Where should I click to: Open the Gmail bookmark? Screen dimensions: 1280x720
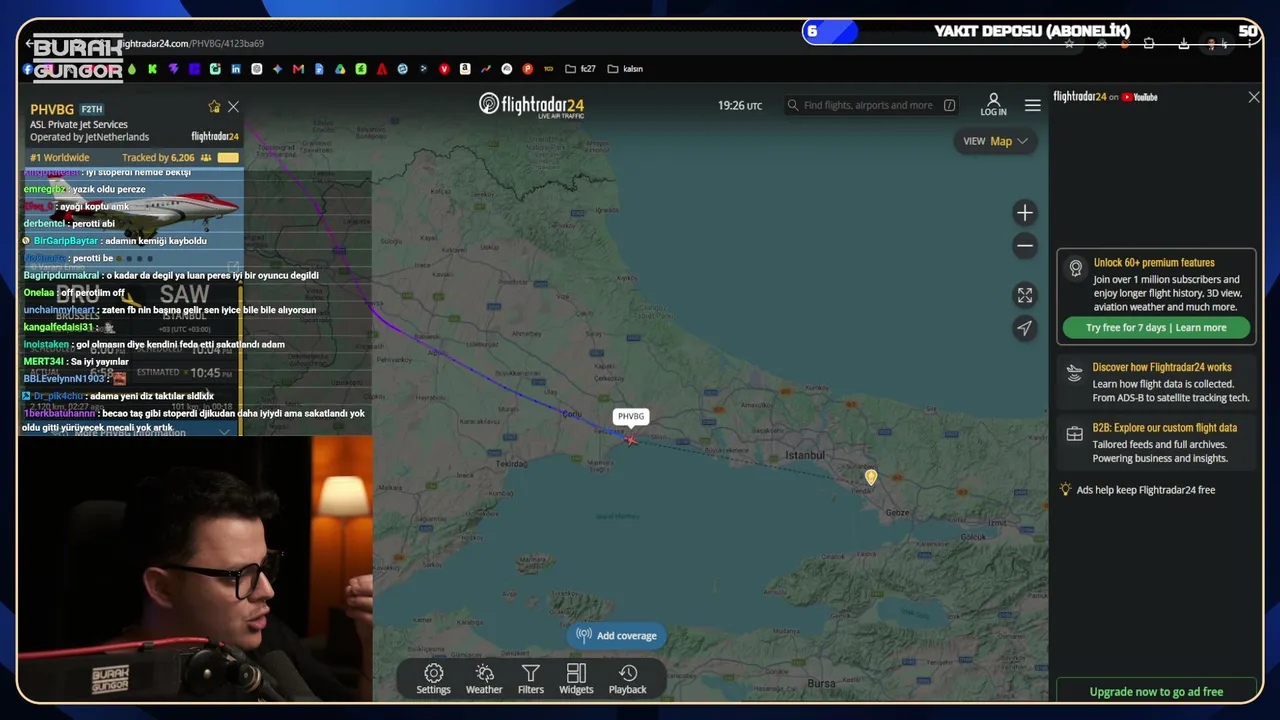coord(298,69)
